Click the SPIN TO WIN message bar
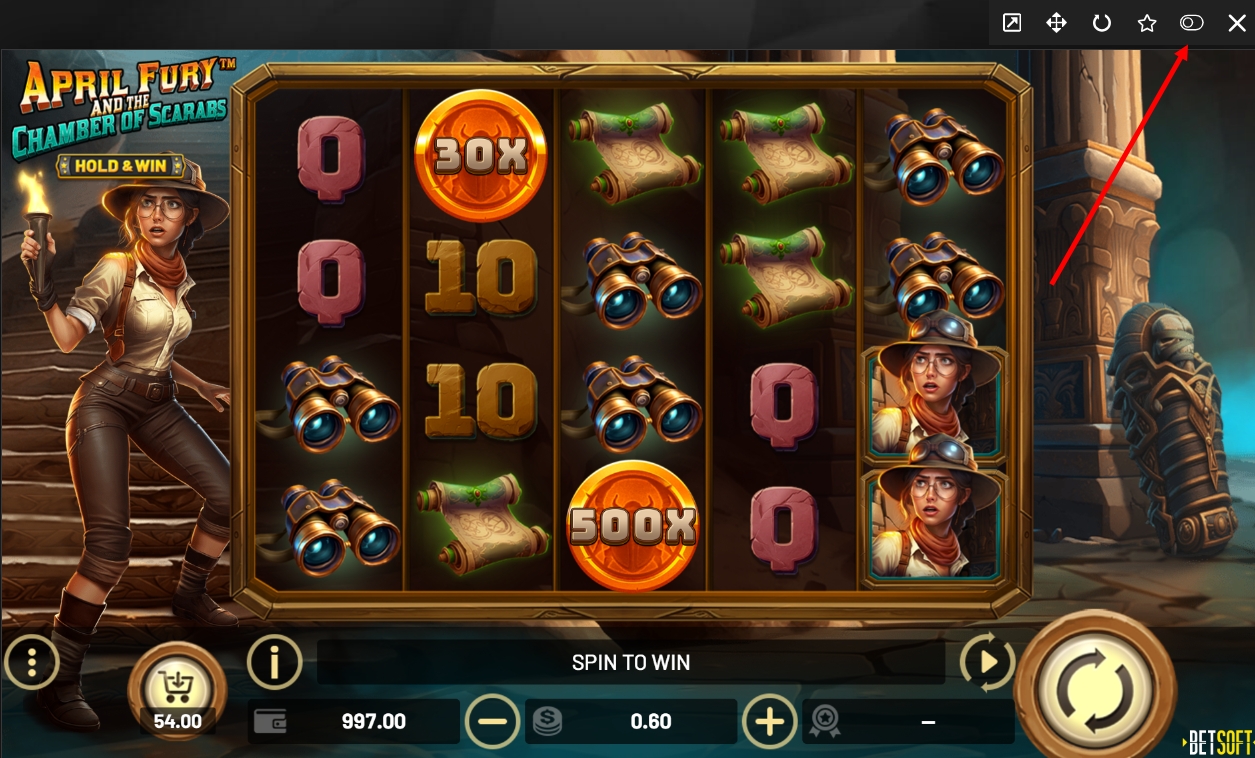The height and width of the screenshot is (758, 1255). [631, 662]
